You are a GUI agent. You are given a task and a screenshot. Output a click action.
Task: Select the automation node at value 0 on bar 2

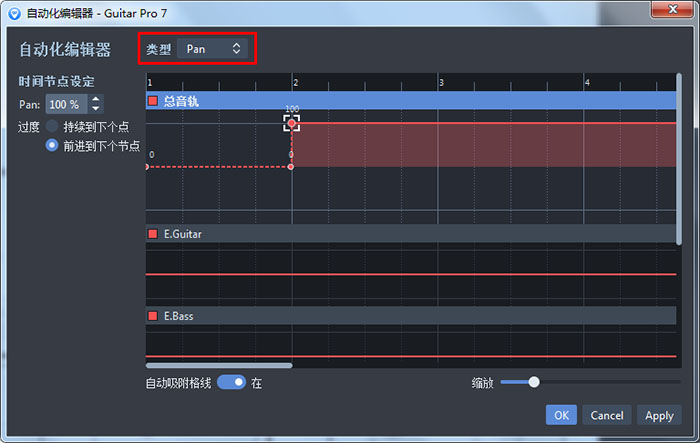pyautogui.click(x=291, y=166)
